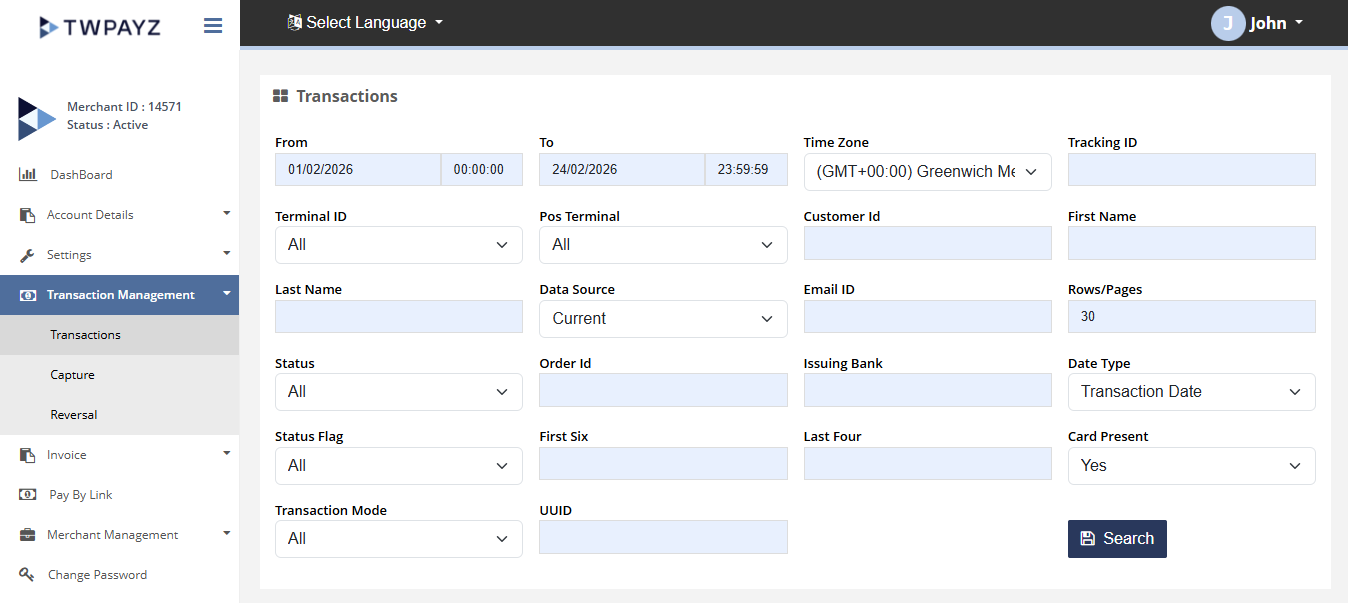
Task: Select the Reversal submenu item
Action: pos(74,415)
